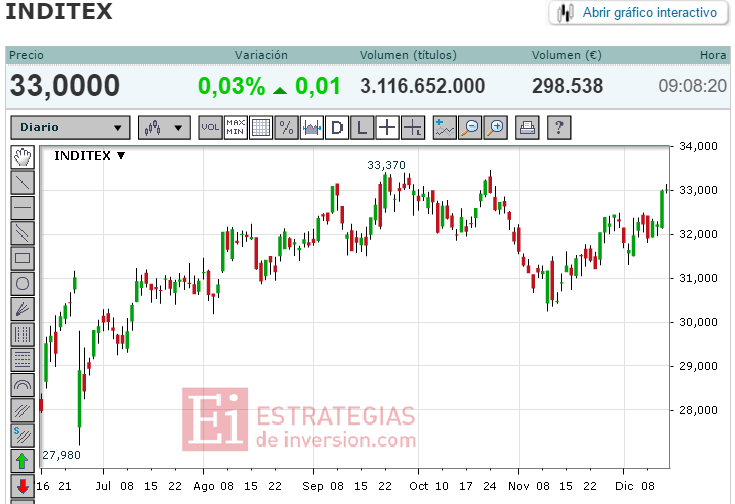This screenshot has height=504, width=735.
Task: Click the 27,980 minimum price label
Action: (61, 455)
